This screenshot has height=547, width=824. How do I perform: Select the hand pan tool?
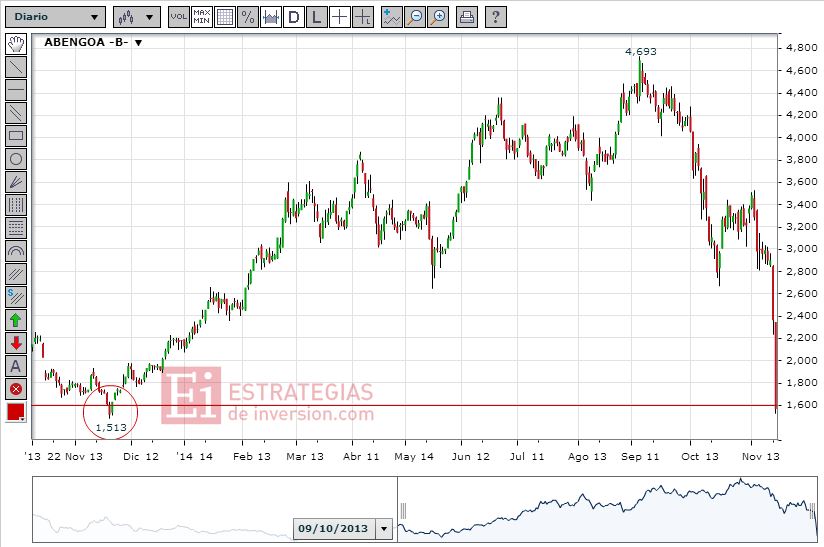point(16,44)
